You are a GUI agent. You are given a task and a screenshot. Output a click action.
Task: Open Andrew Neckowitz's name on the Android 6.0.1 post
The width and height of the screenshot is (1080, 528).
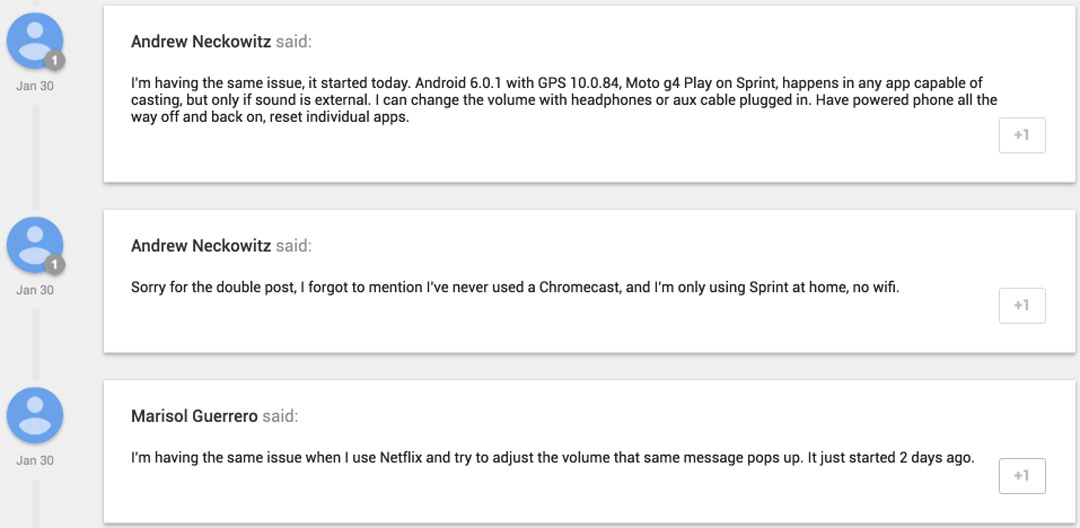201,42
